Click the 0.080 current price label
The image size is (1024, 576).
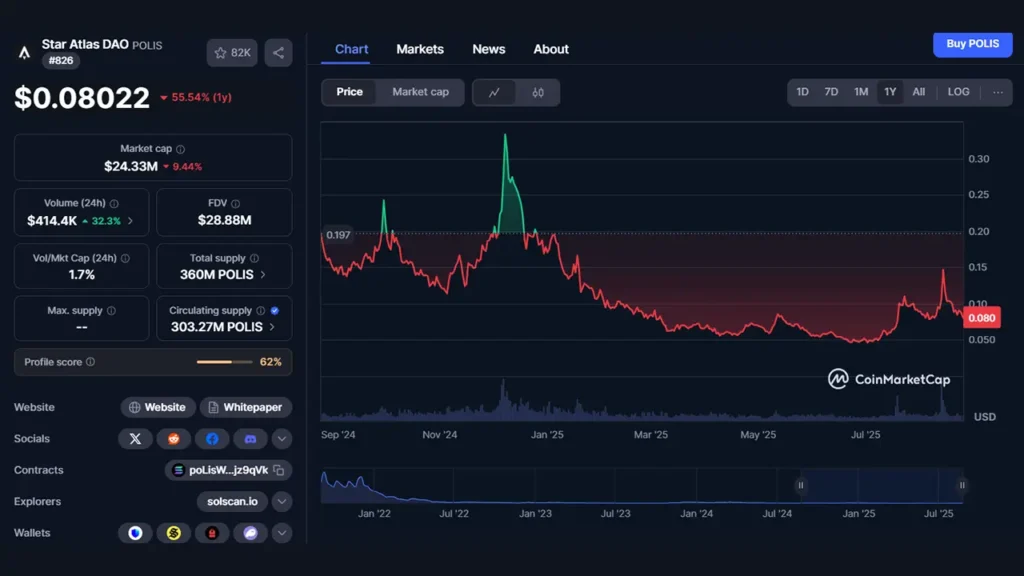[x=982, y=318]
